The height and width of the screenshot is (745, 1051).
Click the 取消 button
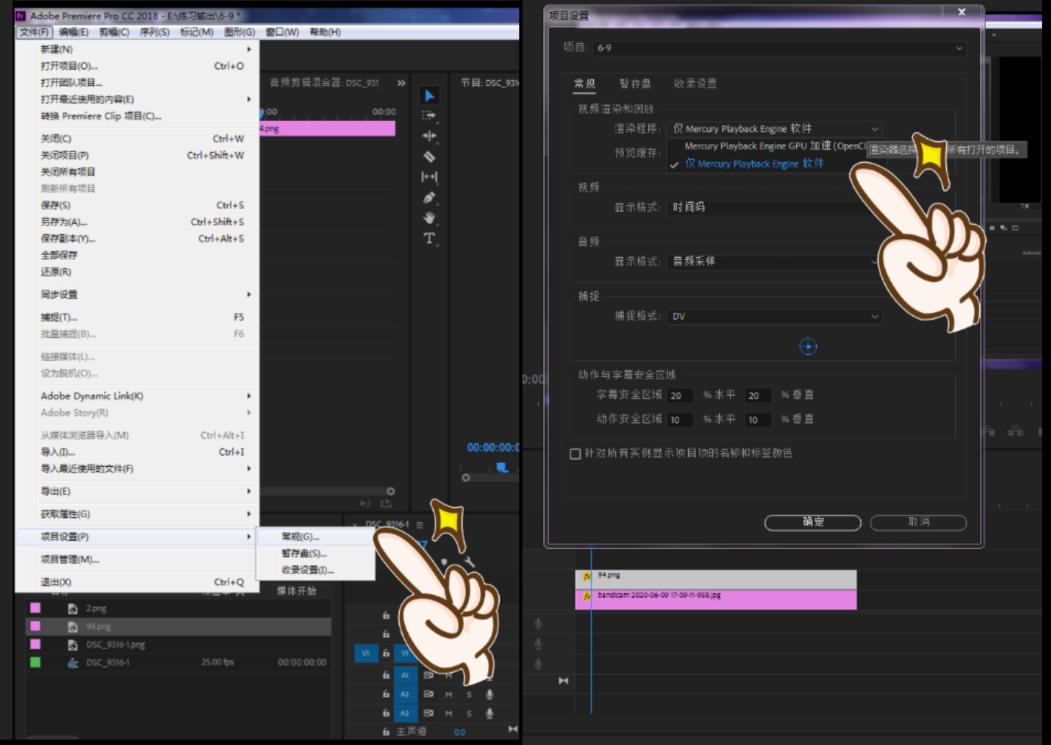pyautogui.click(x=918, y=522)
